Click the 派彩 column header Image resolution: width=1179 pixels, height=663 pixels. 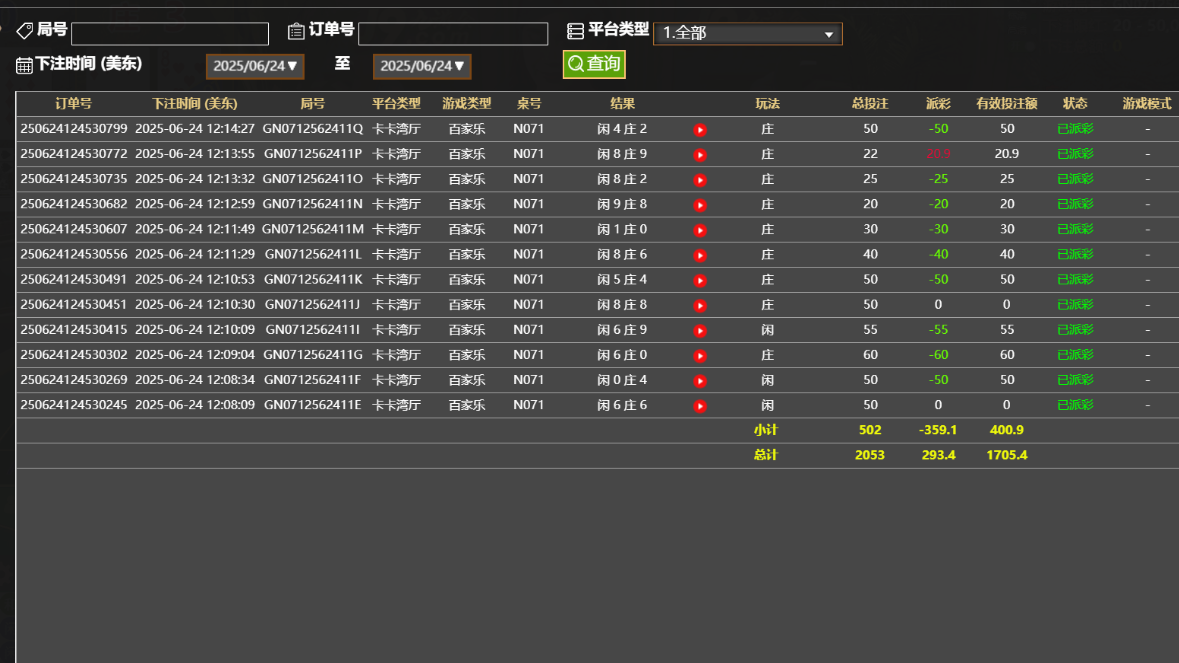(938, 104)
